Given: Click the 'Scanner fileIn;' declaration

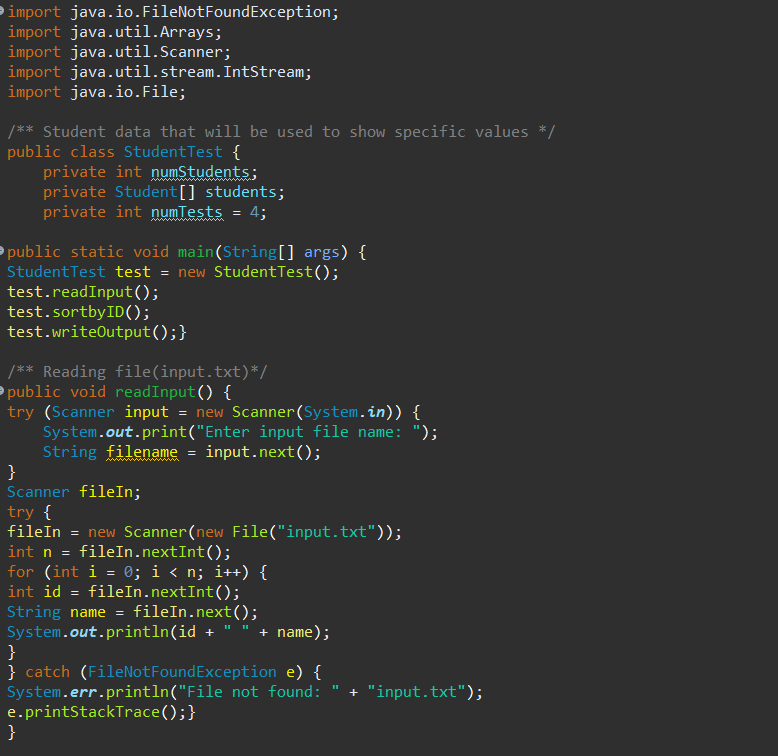Looking at the screenshot, I should pyautogui.click(x=74, y=492).
